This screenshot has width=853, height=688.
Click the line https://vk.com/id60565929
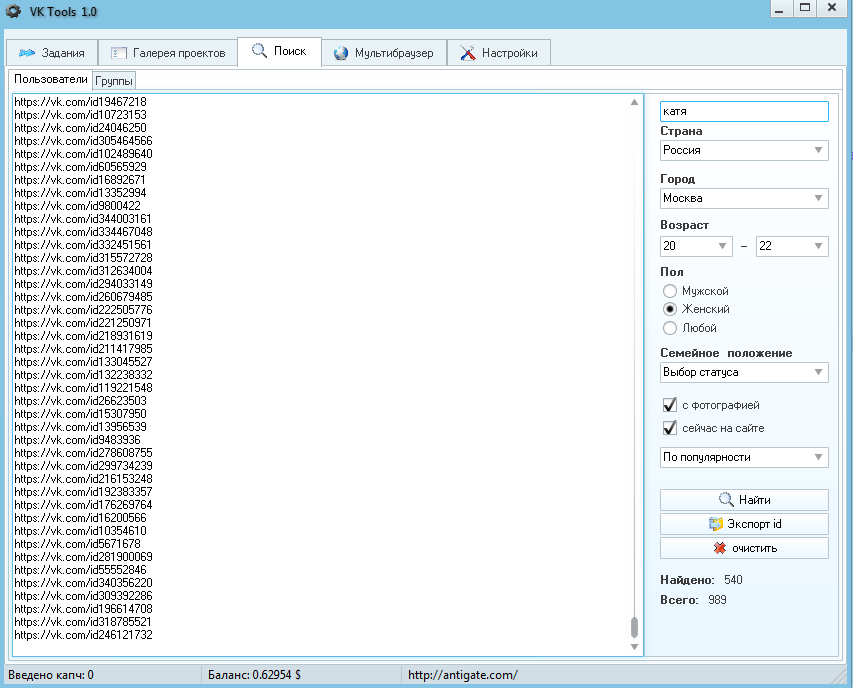click(81, 167)
